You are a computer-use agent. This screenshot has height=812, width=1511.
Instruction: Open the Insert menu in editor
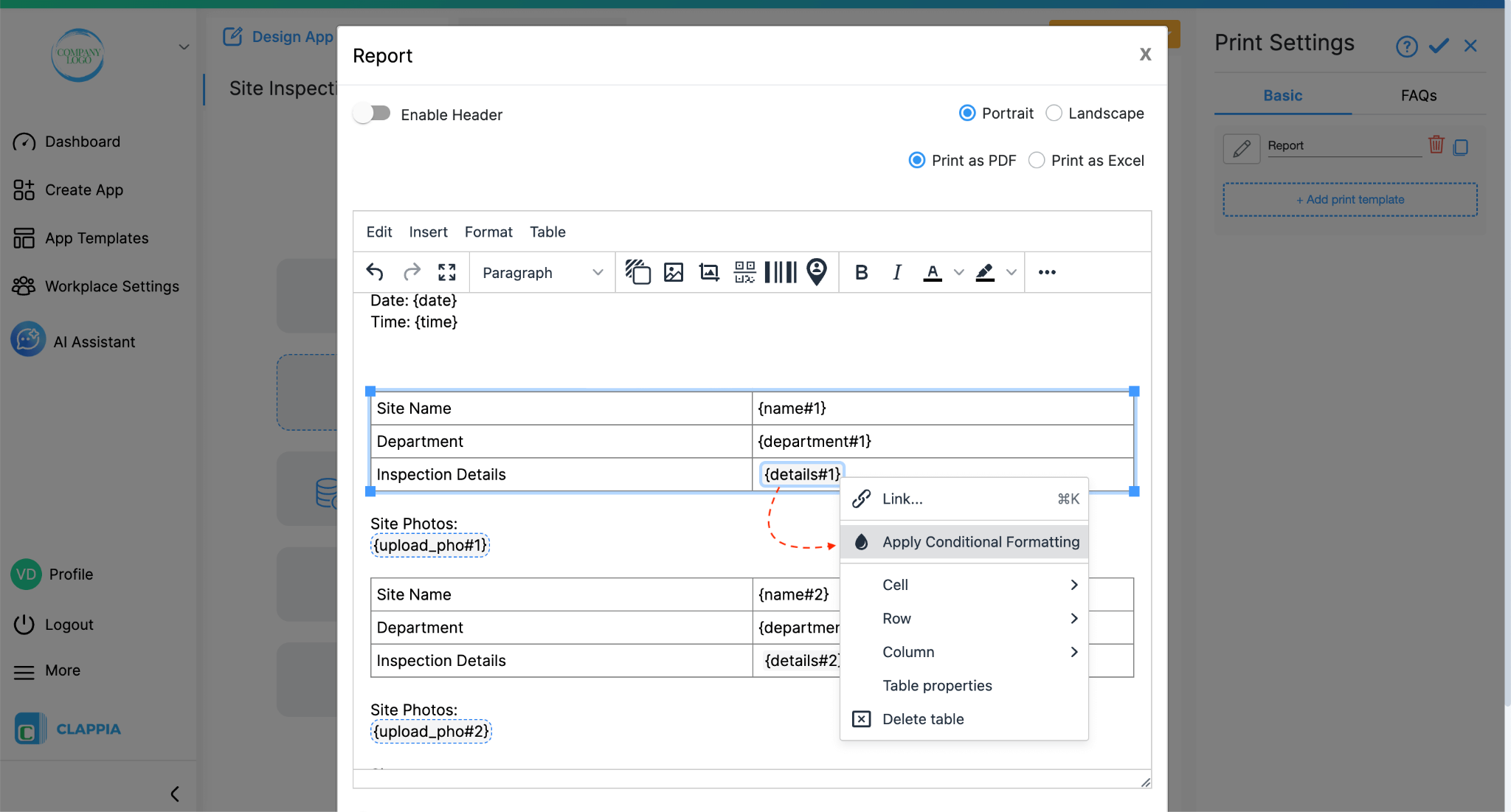click(x=428, y=232)
